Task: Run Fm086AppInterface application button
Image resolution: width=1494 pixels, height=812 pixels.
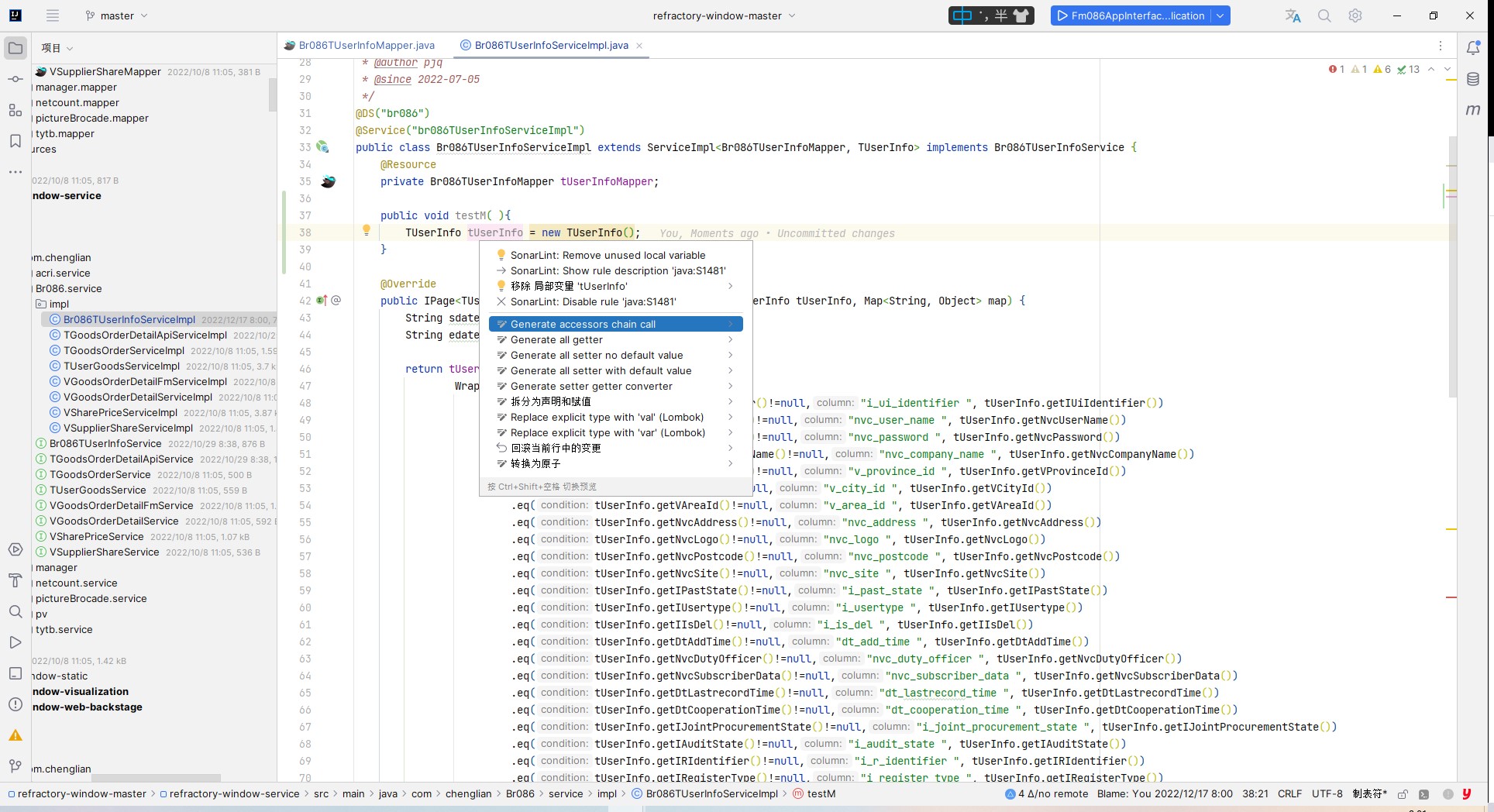Action: (x=1130, y=15)
